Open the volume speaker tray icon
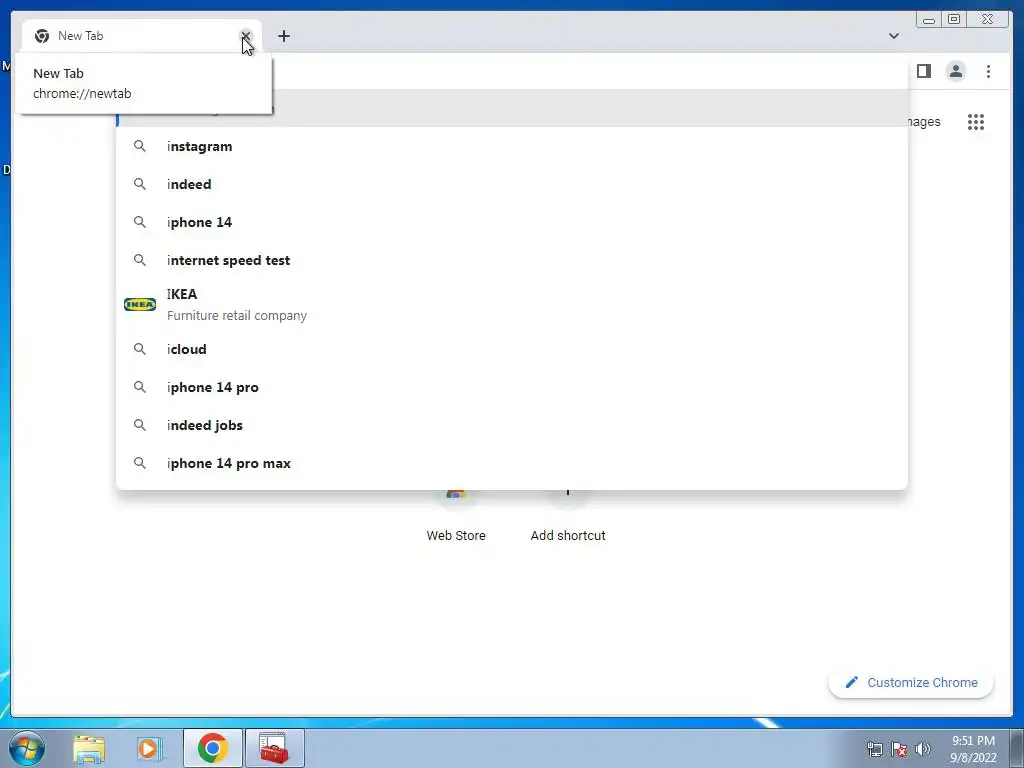Image resolution: width=1024 pixels, height=768 pixels. point(923,749)
